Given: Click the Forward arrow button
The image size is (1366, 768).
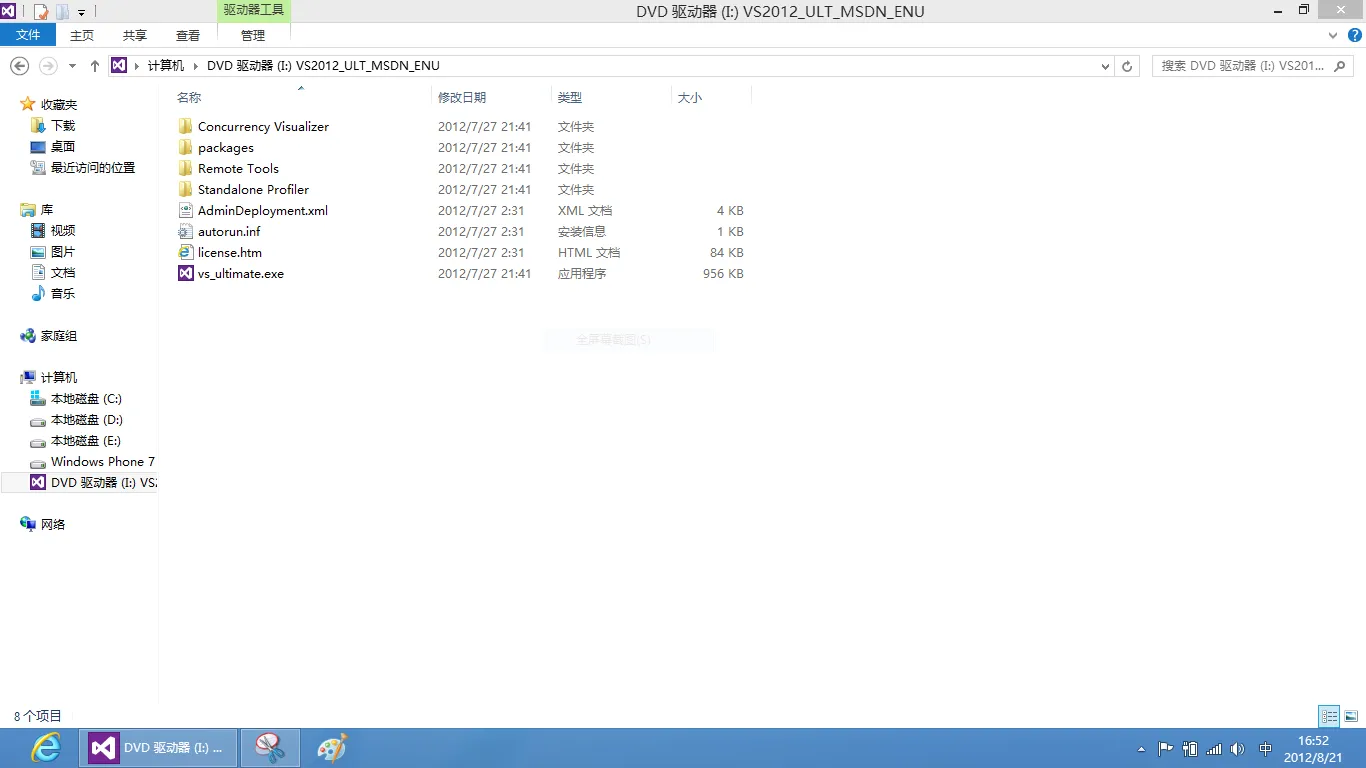Looking at the screenshot, I should (48, 66).
